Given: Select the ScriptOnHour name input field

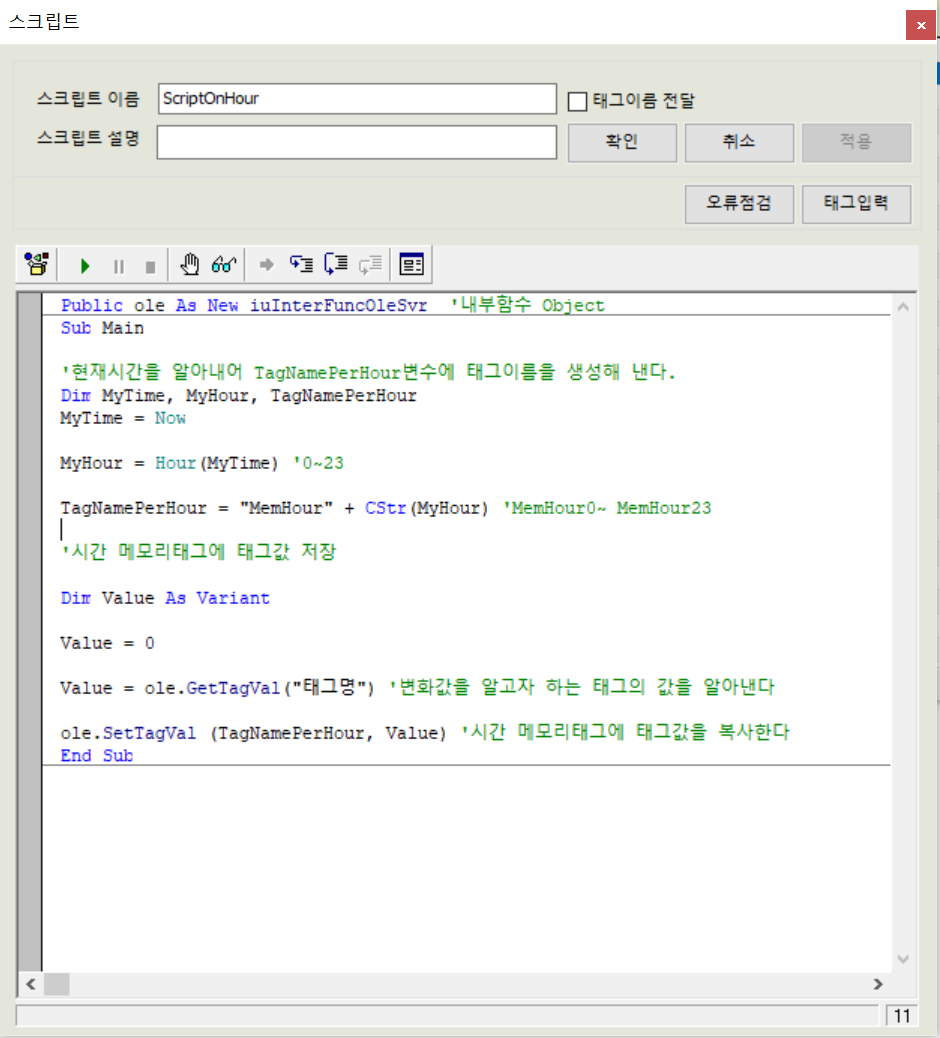Looking at the screenshot, I should pos(356,99).
